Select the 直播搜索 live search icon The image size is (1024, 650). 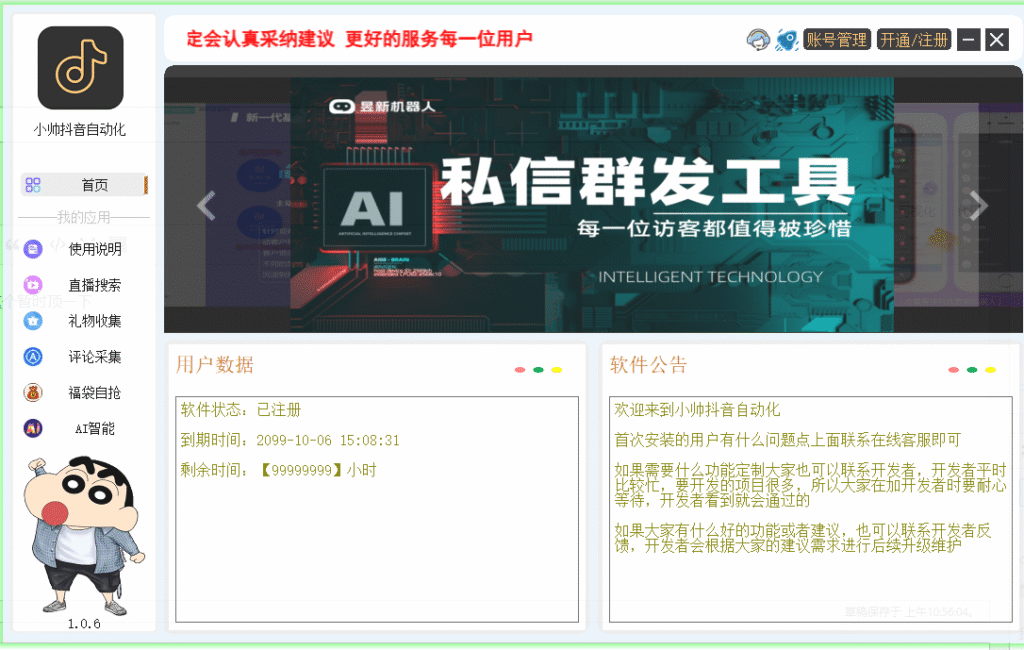point(31,284)
